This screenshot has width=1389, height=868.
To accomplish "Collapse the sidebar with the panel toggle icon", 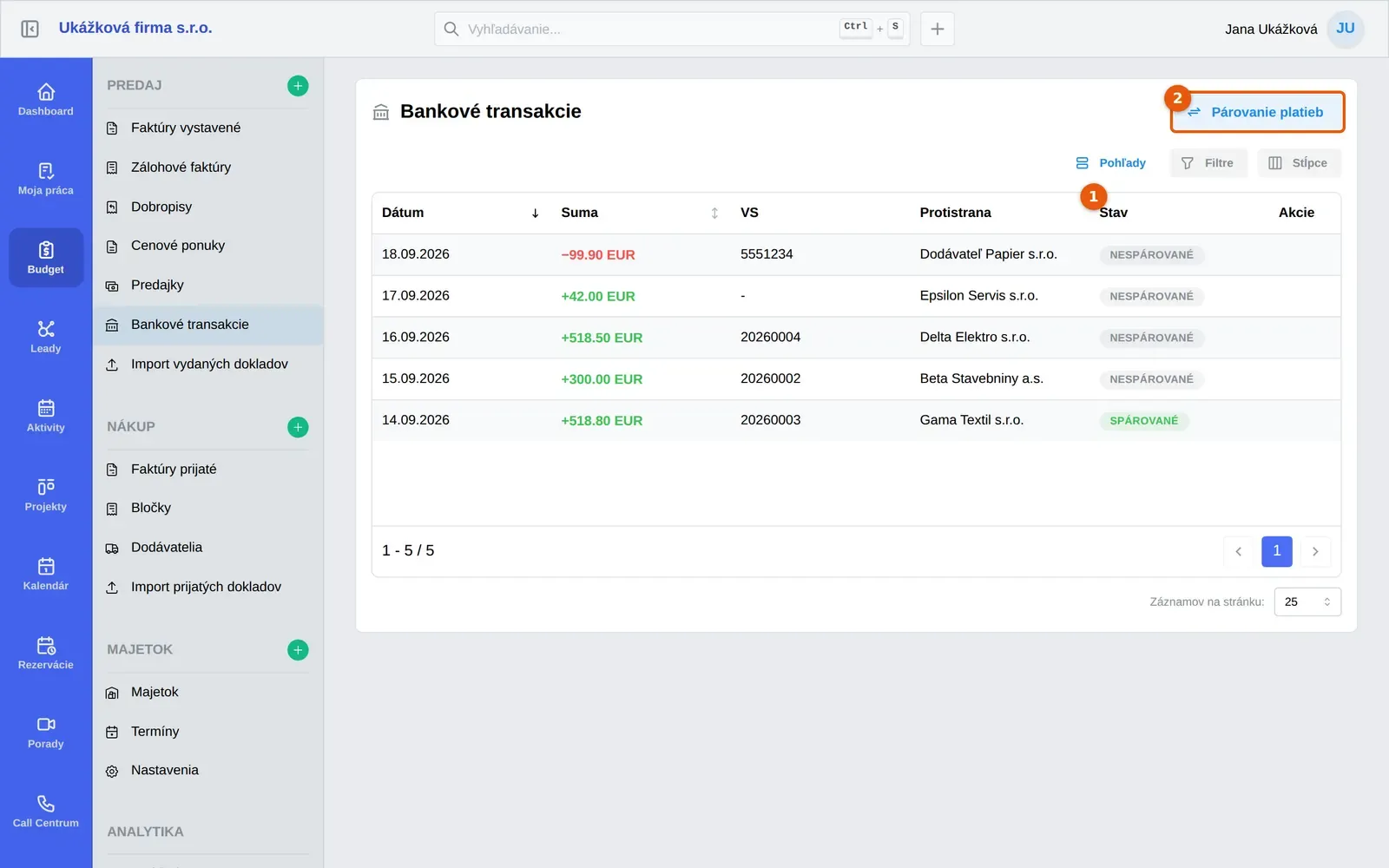I will coord(30,29).
